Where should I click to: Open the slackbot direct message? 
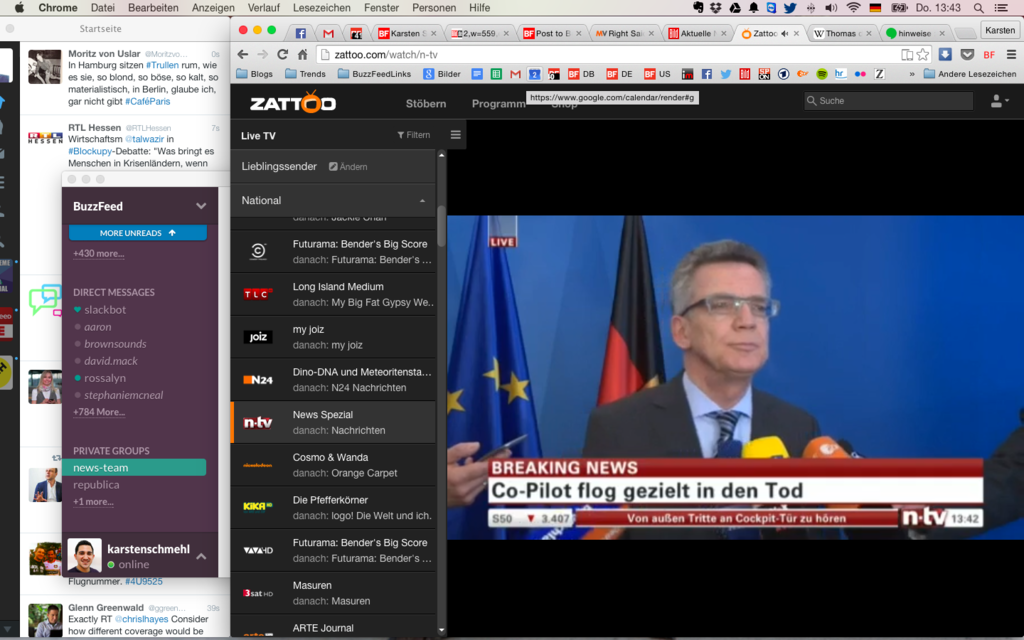[x=104, y=310]
